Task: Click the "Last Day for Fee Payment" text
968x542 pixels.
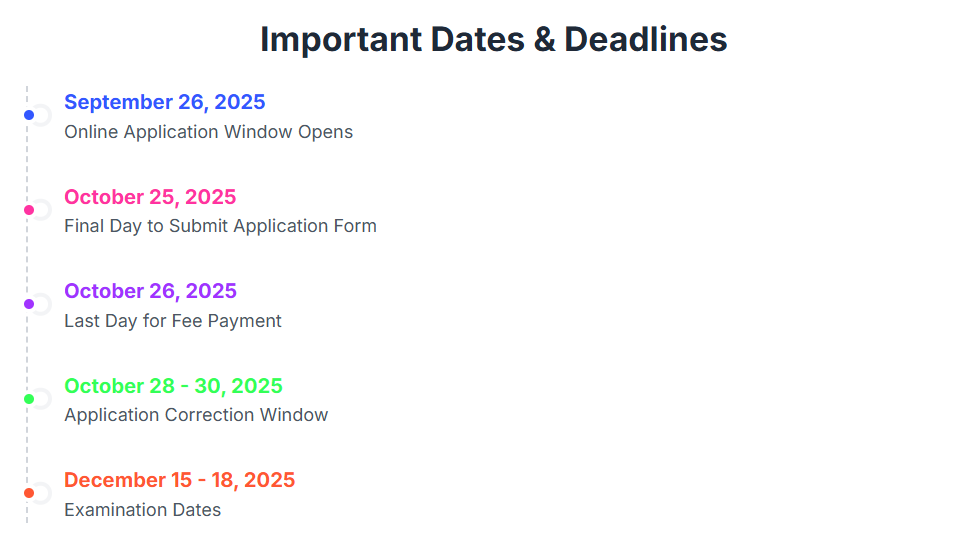Action: coord(173,321)
